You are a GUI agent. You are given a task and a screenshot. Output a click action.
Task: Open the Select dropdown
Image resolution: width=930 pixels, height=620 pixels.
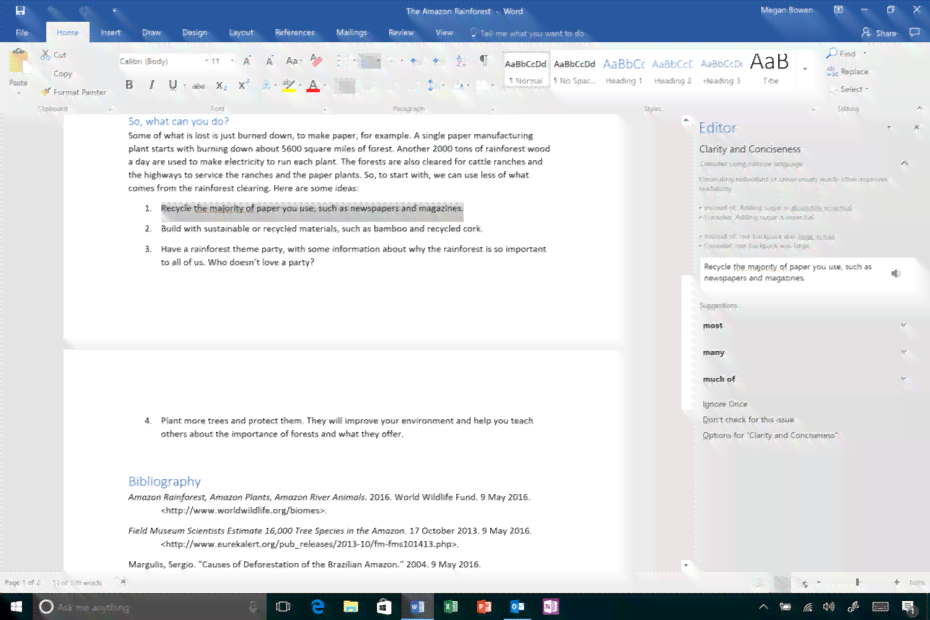click(851, 89)
